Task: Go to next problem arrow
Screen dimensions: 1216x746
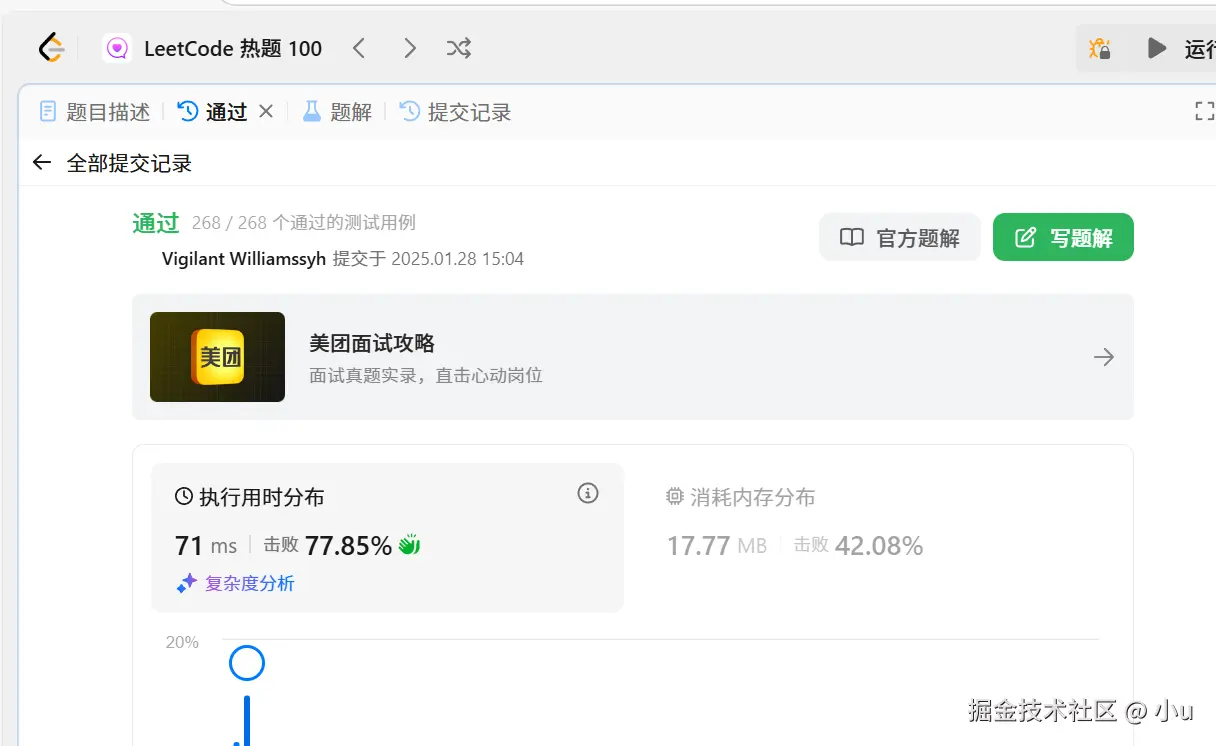Action: (x=409, y=48)
